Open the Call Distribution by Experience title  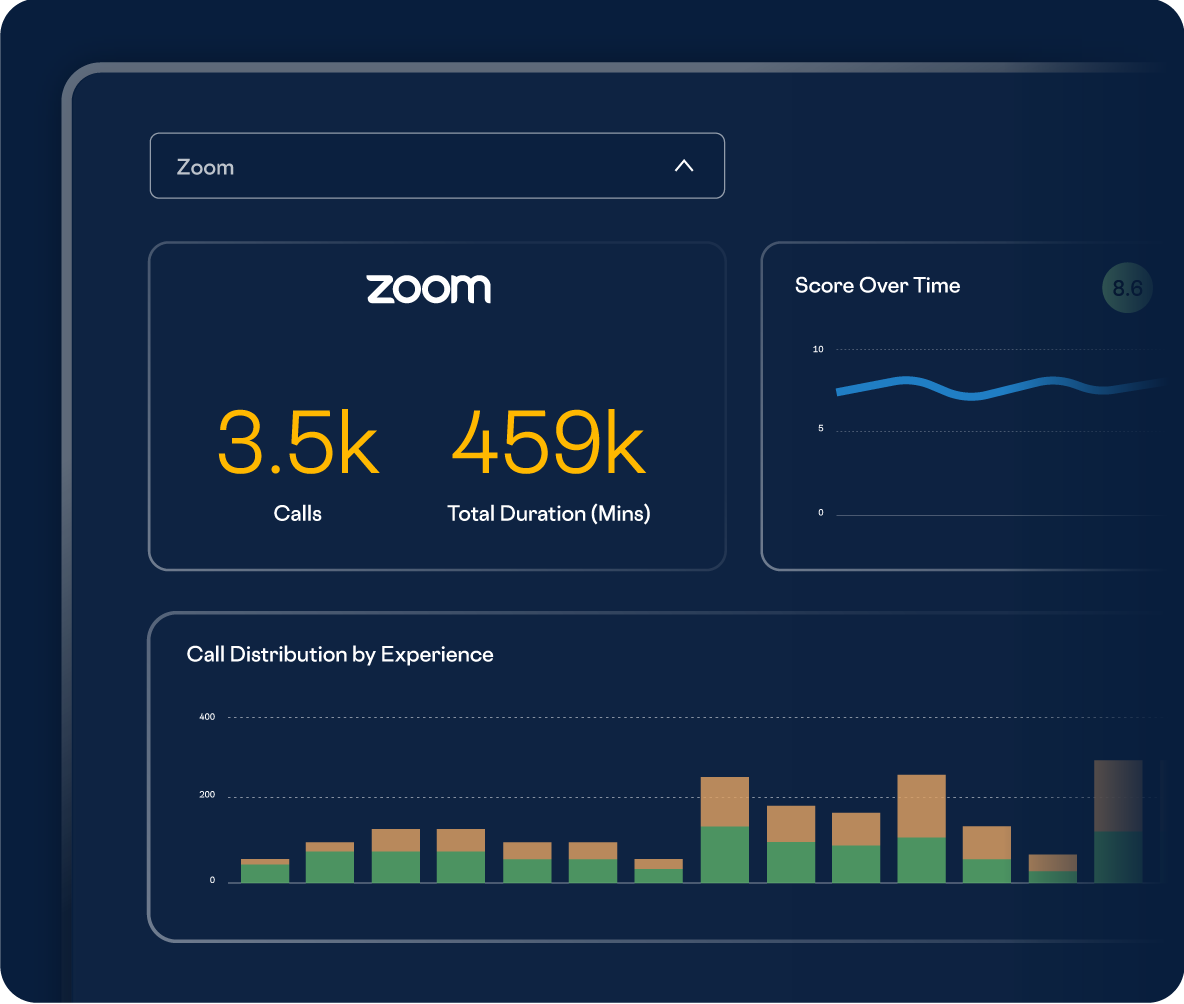click(x=340, y=654)
